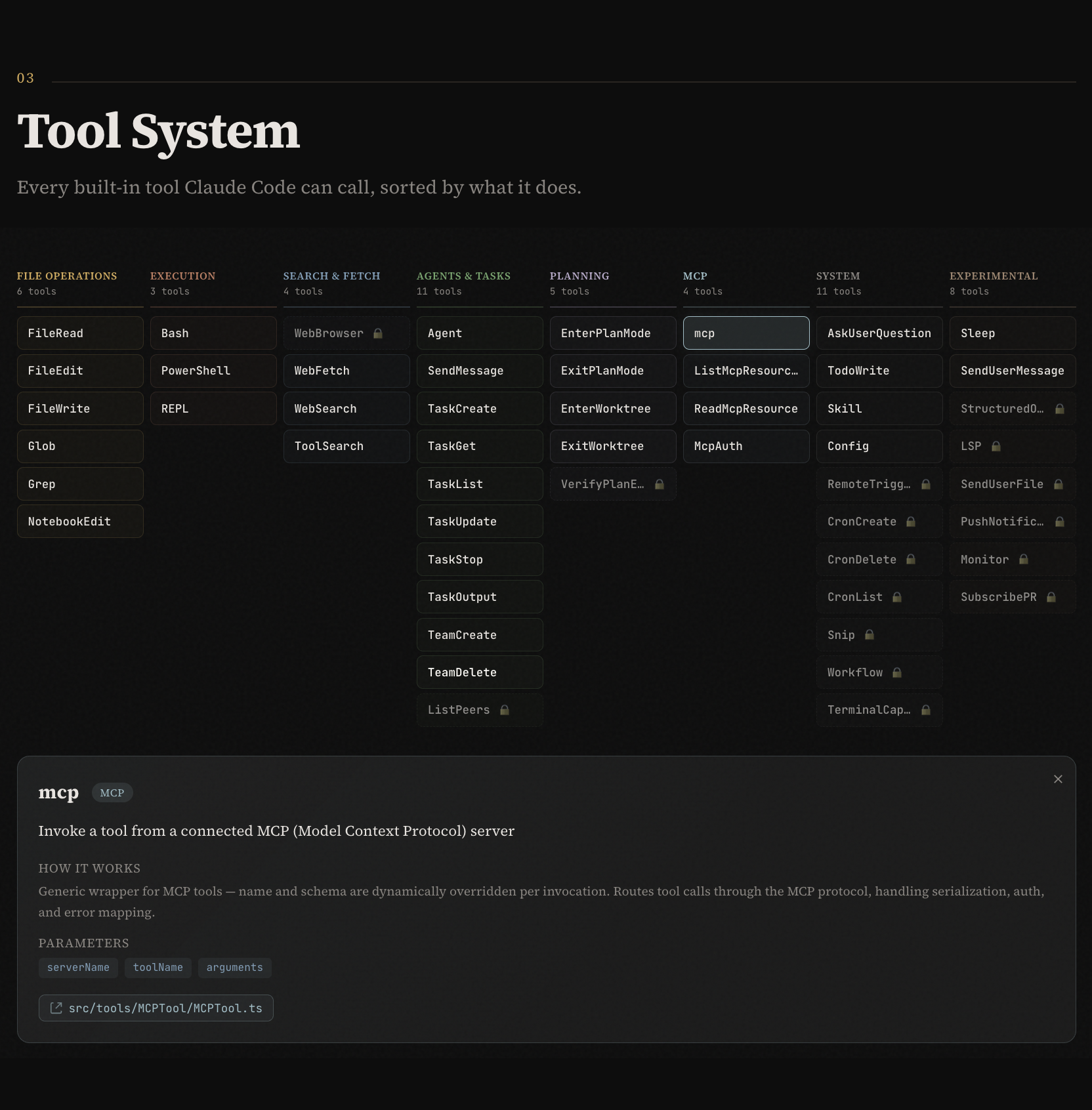Open the WebSearch tool details

click(346, 409)
